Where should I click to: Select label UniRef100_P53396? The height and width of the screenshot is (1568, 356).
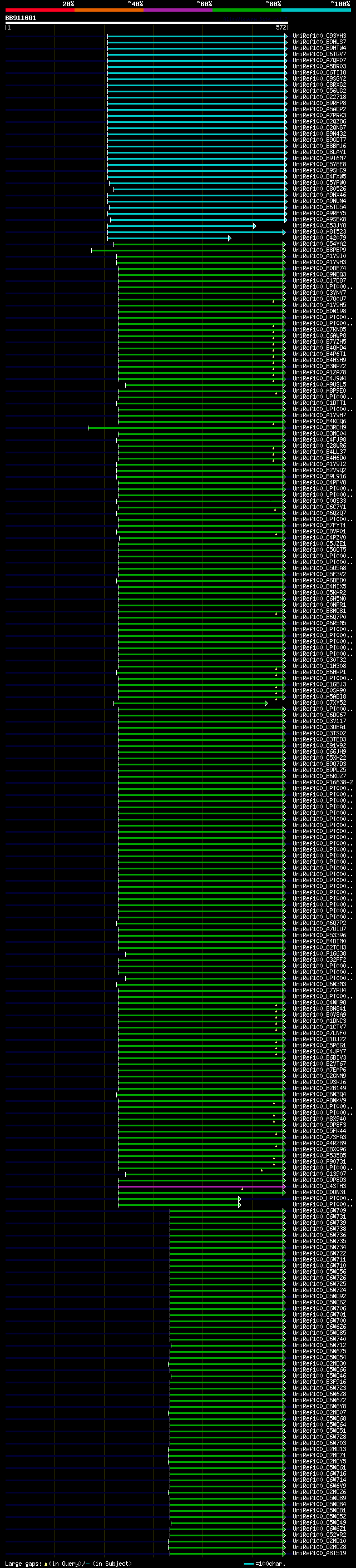[319, 935]
